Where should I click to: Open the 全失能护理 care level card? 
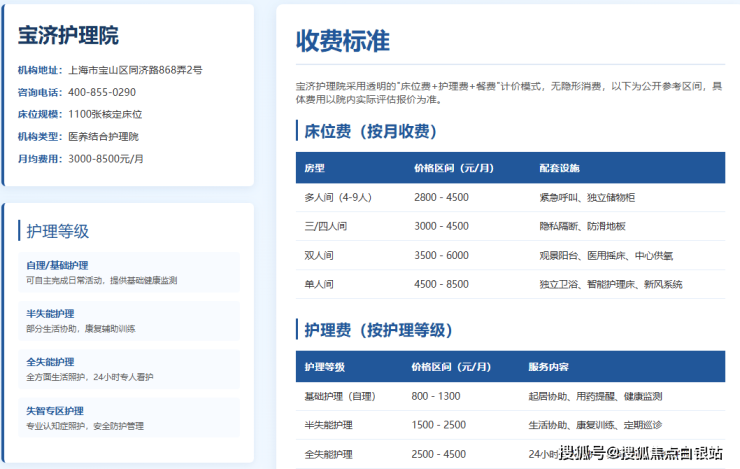tap(129, 369)
